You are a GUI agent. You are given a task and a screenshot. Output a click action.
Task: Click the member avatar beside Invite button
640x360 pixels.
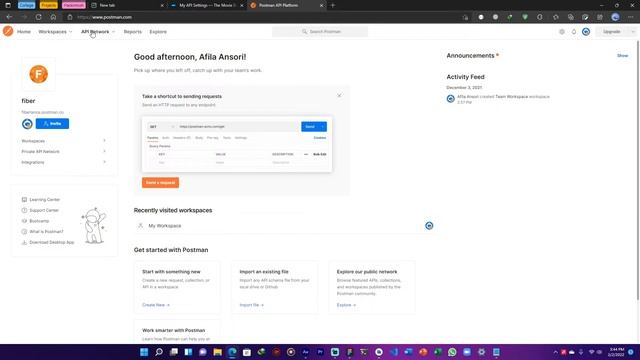pos(27,124)
